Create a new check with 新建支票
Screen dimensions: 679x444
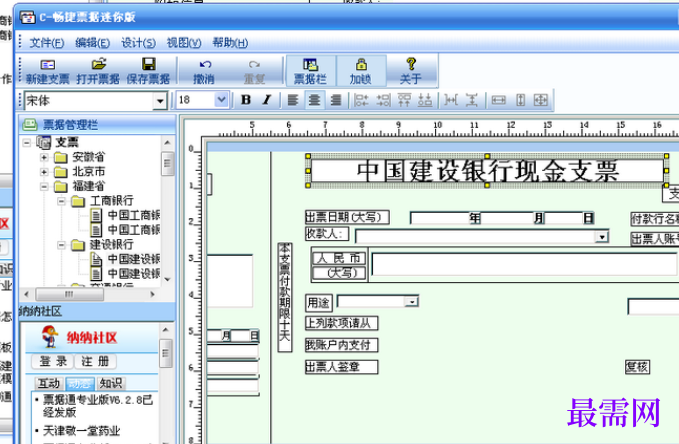pos(47,71)
